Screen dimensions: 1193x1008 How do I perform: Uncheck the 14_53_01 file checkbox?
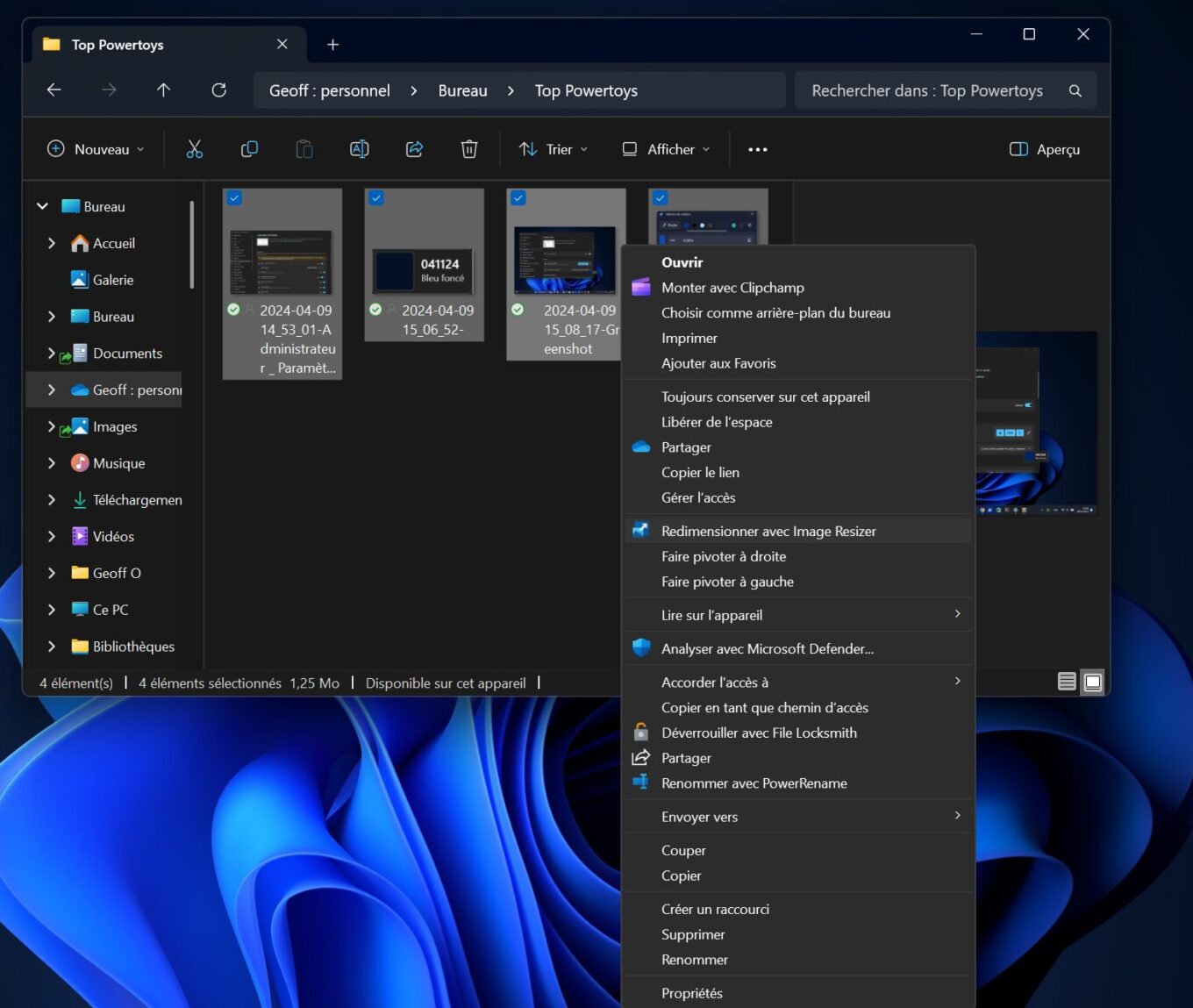point(234,198)
